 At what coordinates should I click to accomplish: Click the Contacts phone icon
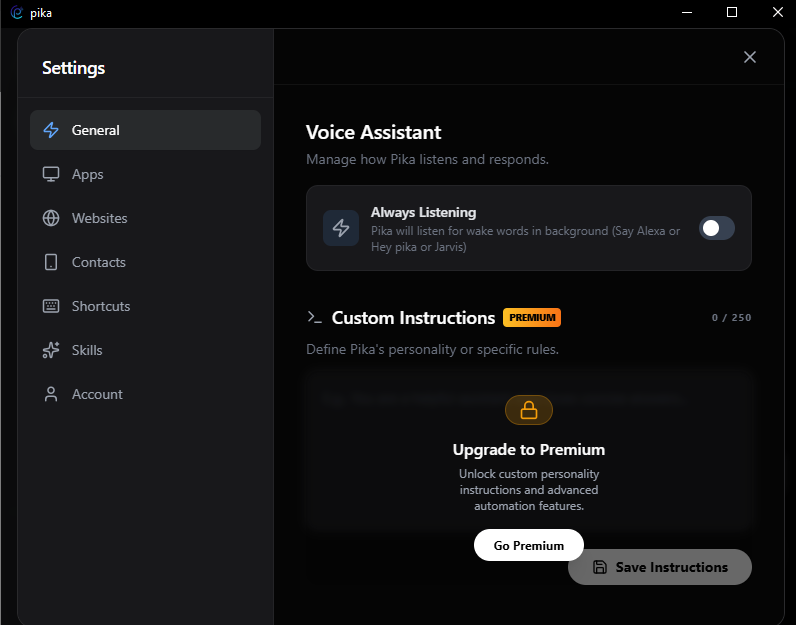point(51,262)
